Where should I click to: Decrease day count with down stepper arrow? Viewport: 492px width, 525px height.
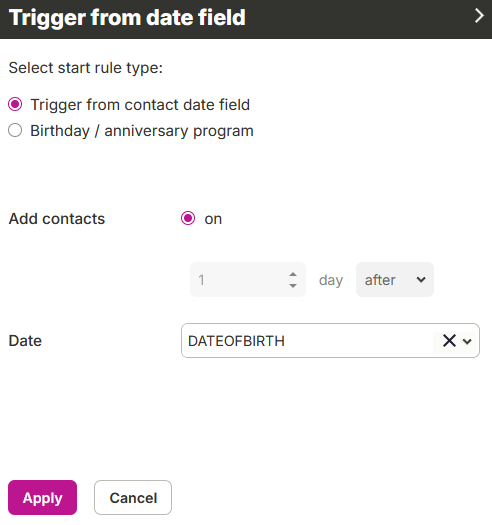(293, 286)
